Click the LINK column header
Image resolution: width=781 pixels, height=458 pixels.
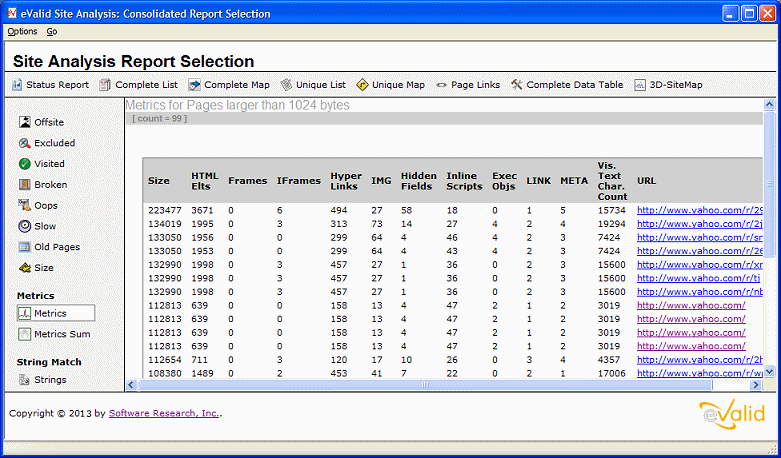pyautogui.click(x=539, y=181)
